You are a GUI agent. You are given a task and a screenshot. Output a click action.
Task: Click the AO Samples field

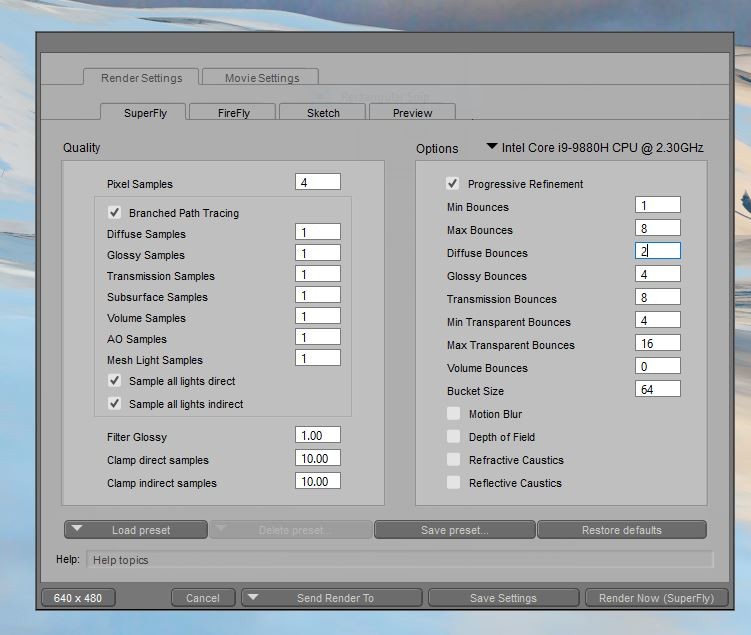(x=318, y=337)
